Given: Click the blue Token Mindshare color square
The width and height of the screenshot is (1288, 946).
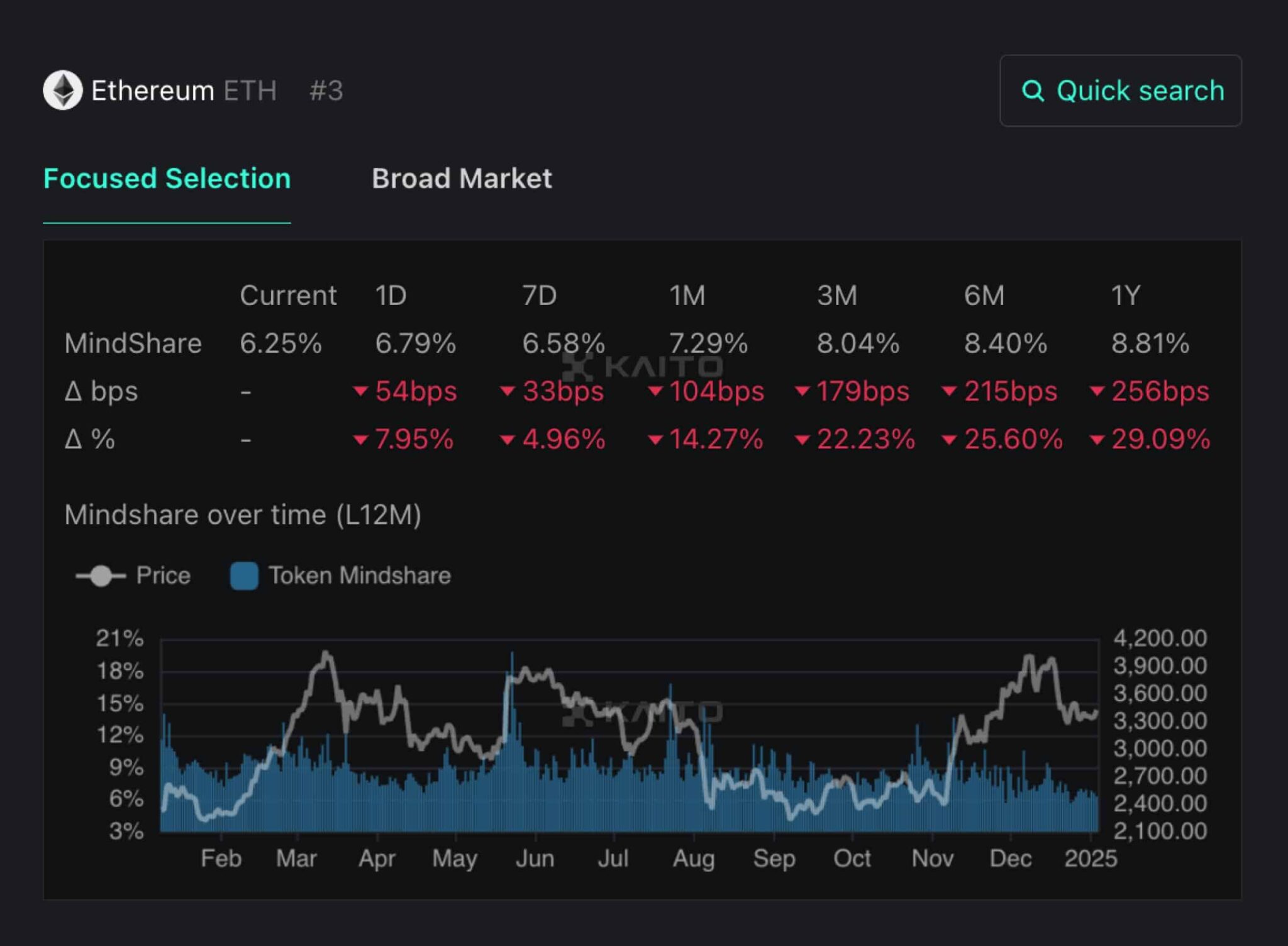Looking at the screenshot, I should [244, 574].
